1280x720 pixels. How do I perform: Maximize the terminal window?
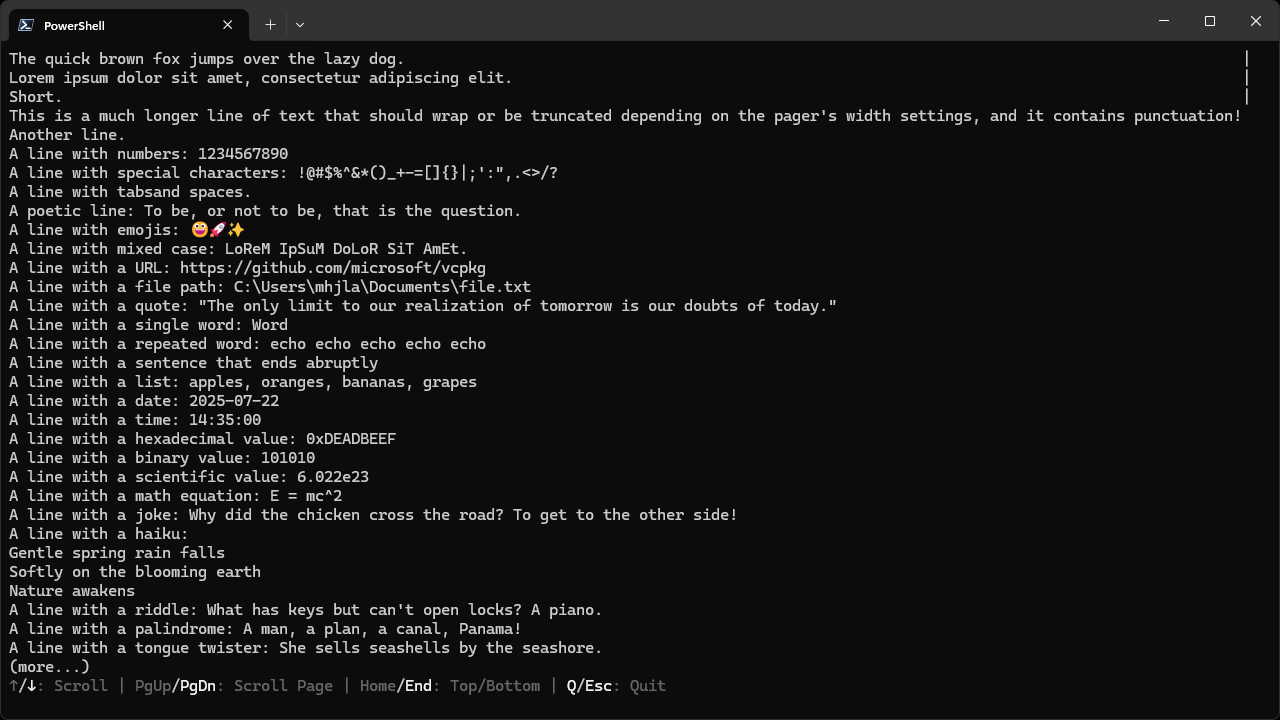(1210, 21)
